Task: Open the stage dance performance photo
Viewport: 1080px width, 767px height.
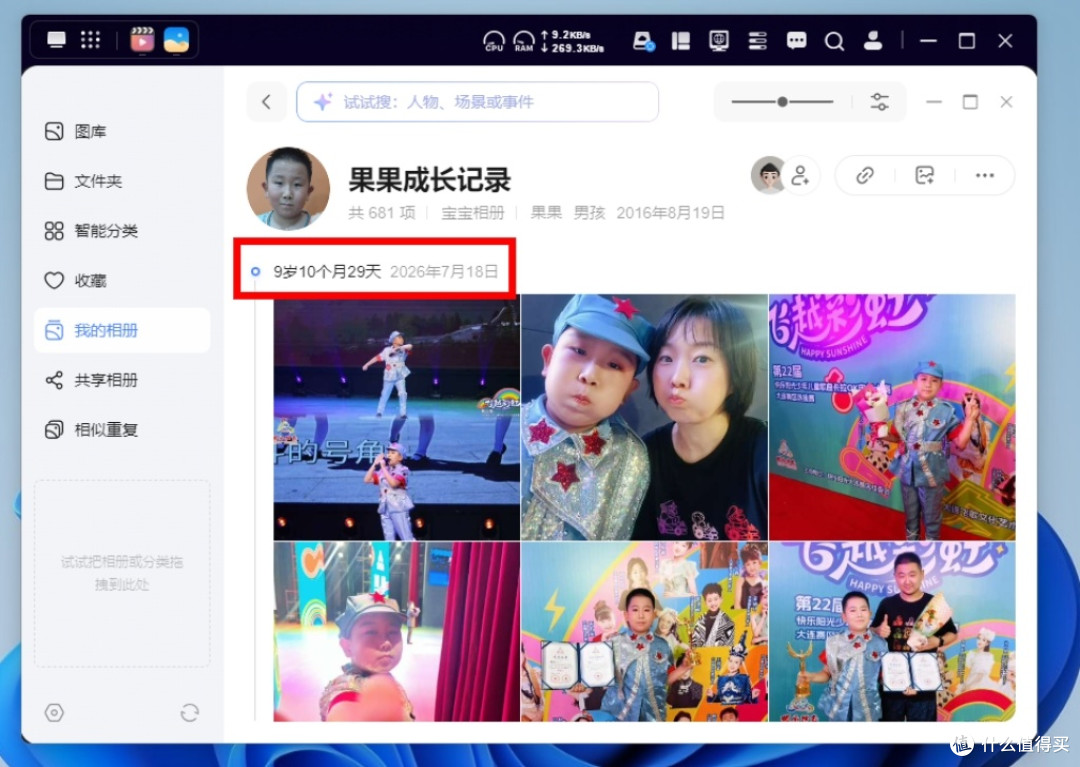Action: [397, 417]
